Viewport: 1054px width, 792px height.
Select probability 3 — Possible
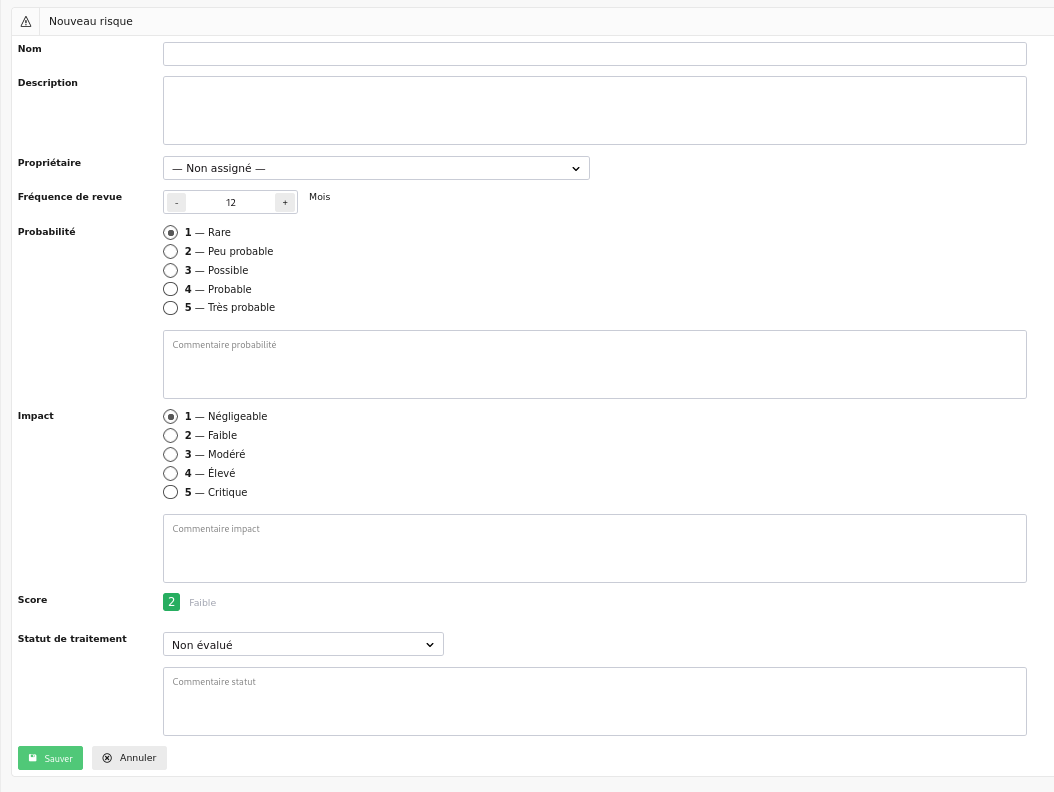[x=170, y=270]
